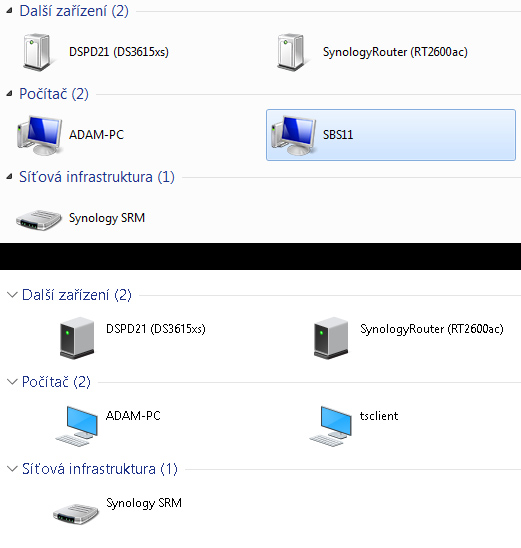Collapse bottom Další zařízení chevron
Image resolution: width=521 pixels, height=548 pixels.
[x=12, y=295]
